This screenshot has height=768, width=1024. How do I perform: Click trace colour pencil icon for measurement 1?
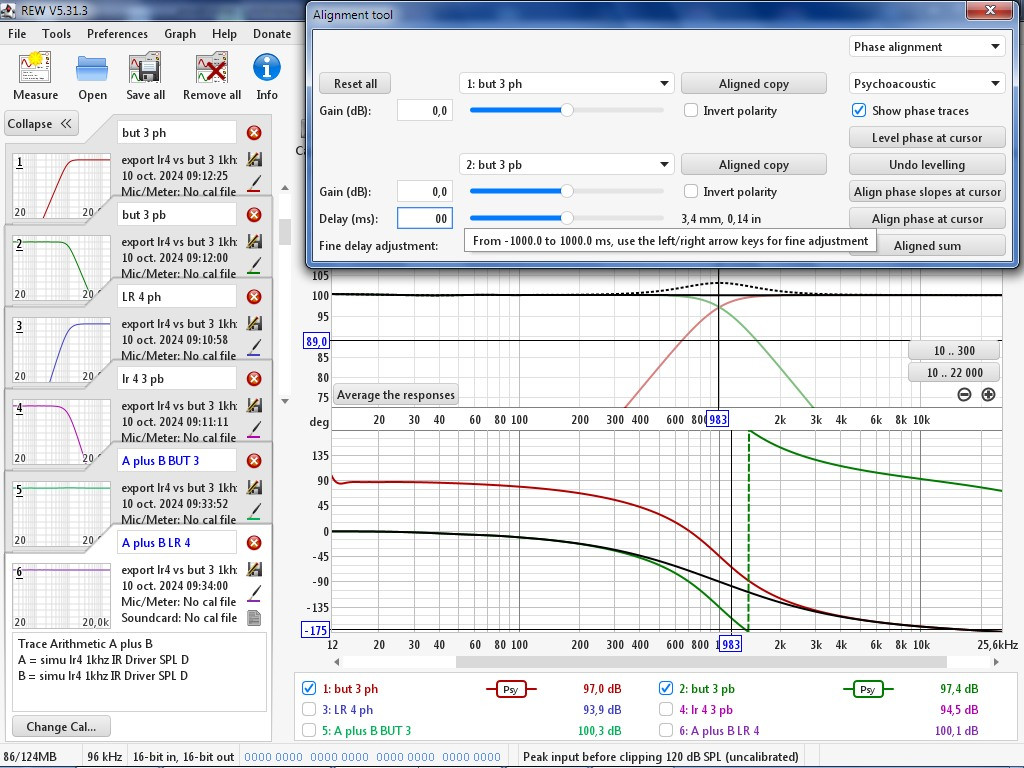pos(254,183)
